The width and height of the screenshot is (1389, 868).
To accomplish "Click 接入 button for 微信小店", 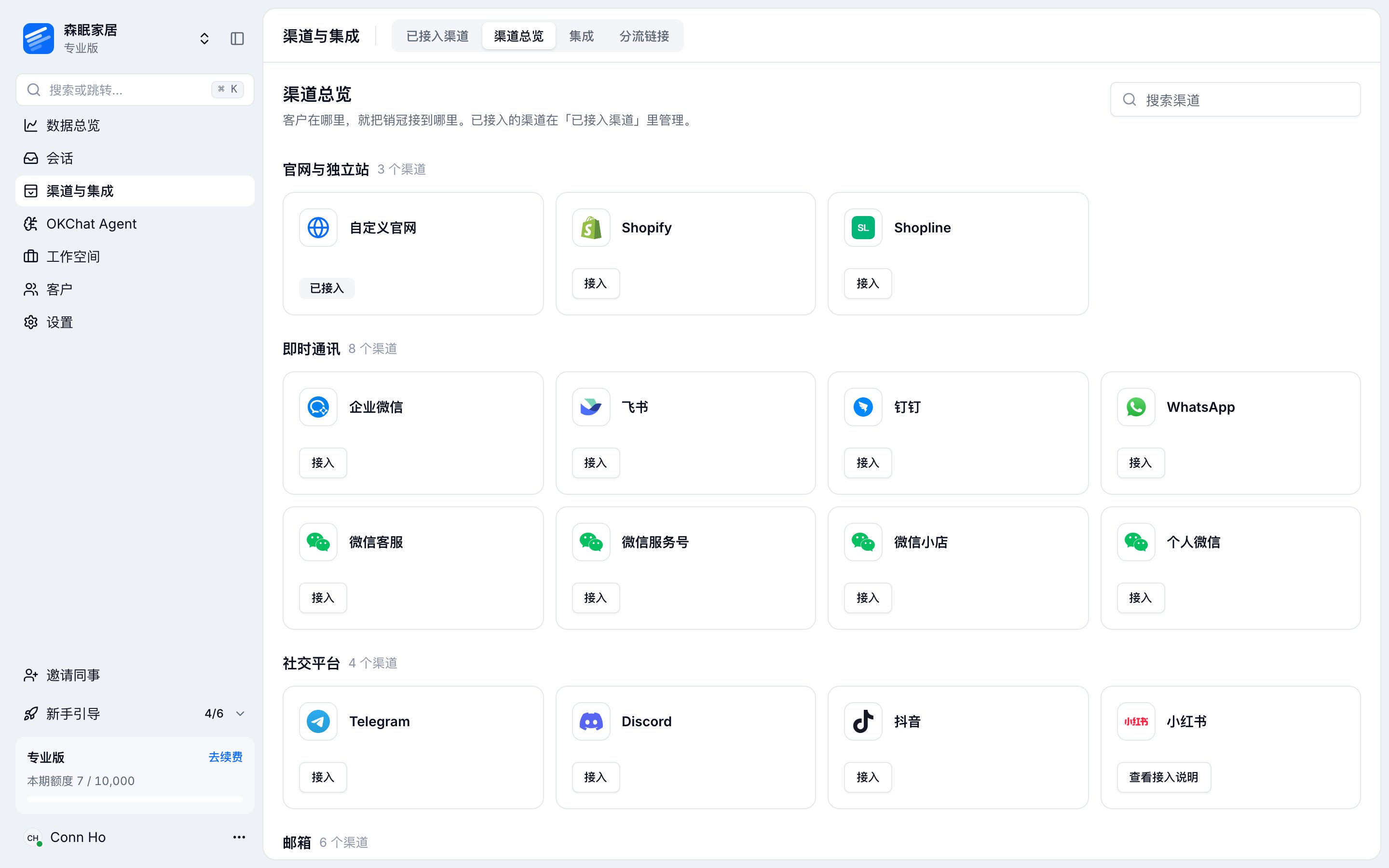I will [x=868, y=598].
